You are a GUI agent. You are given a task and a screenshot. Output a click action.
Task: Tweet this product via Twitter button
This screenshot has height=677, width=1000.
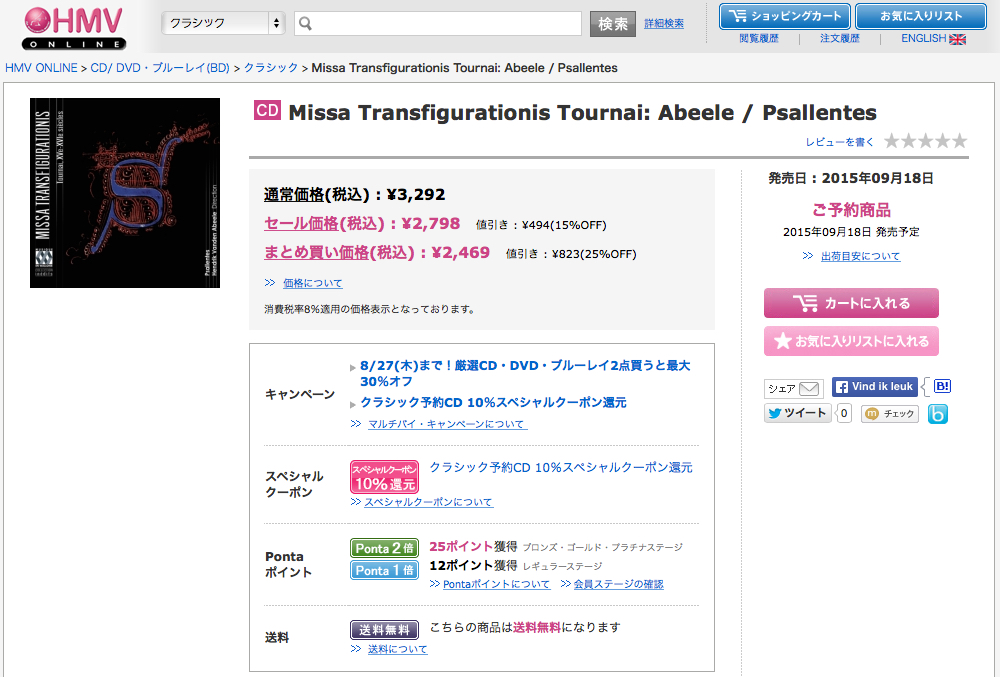(798, 413)
